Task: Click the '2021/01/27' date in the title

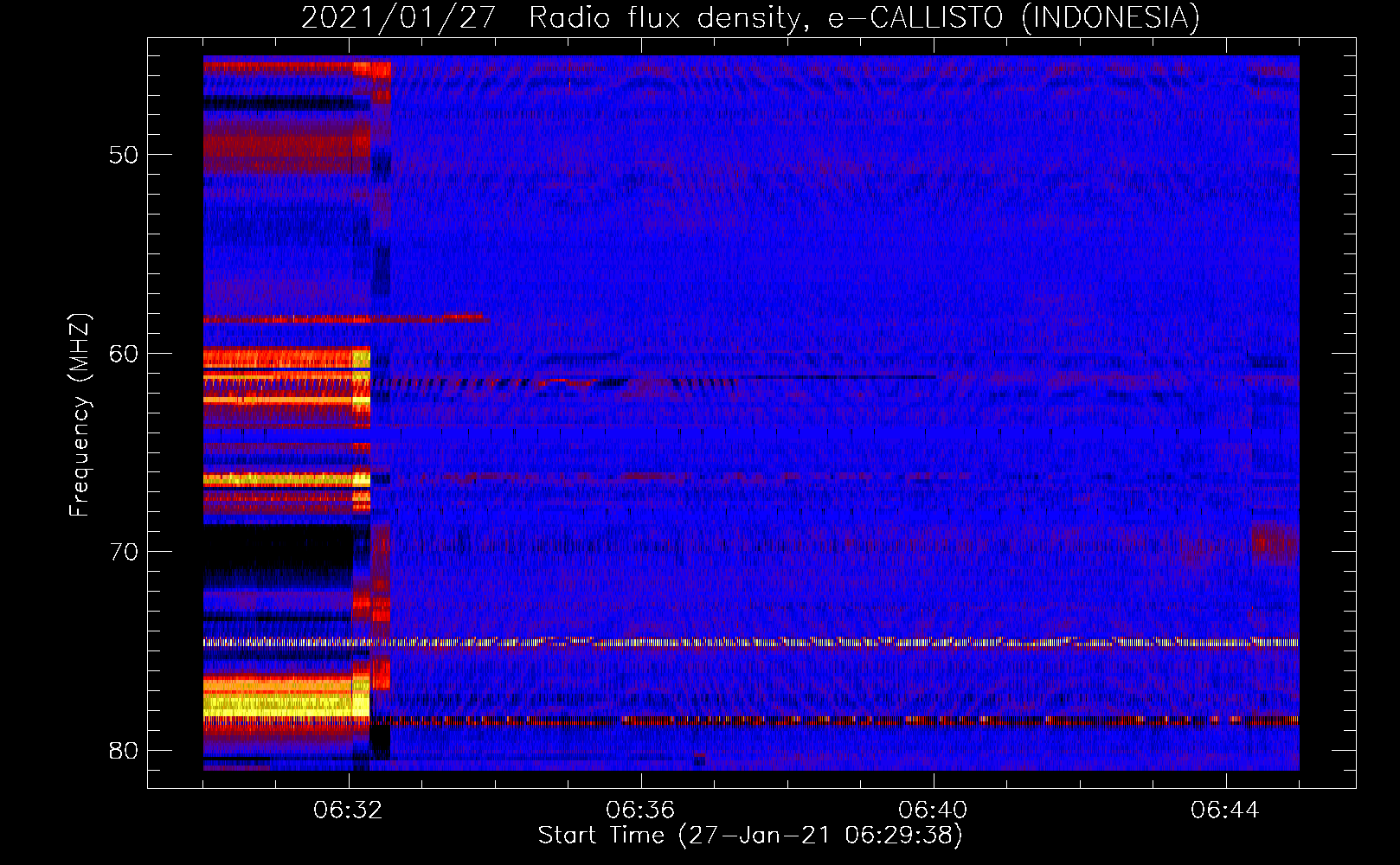Action: [x=398, y=17]
